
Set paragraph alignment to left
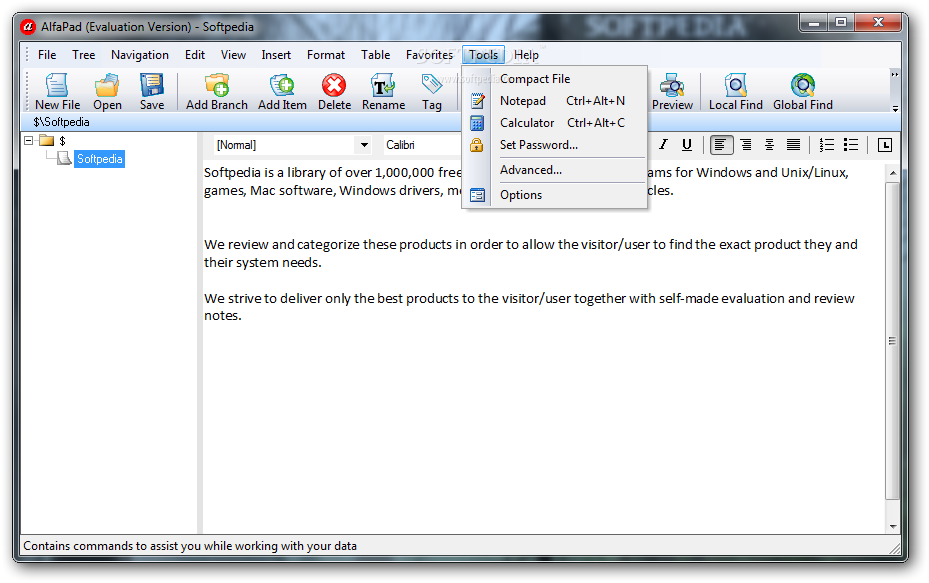coord(721,145)
